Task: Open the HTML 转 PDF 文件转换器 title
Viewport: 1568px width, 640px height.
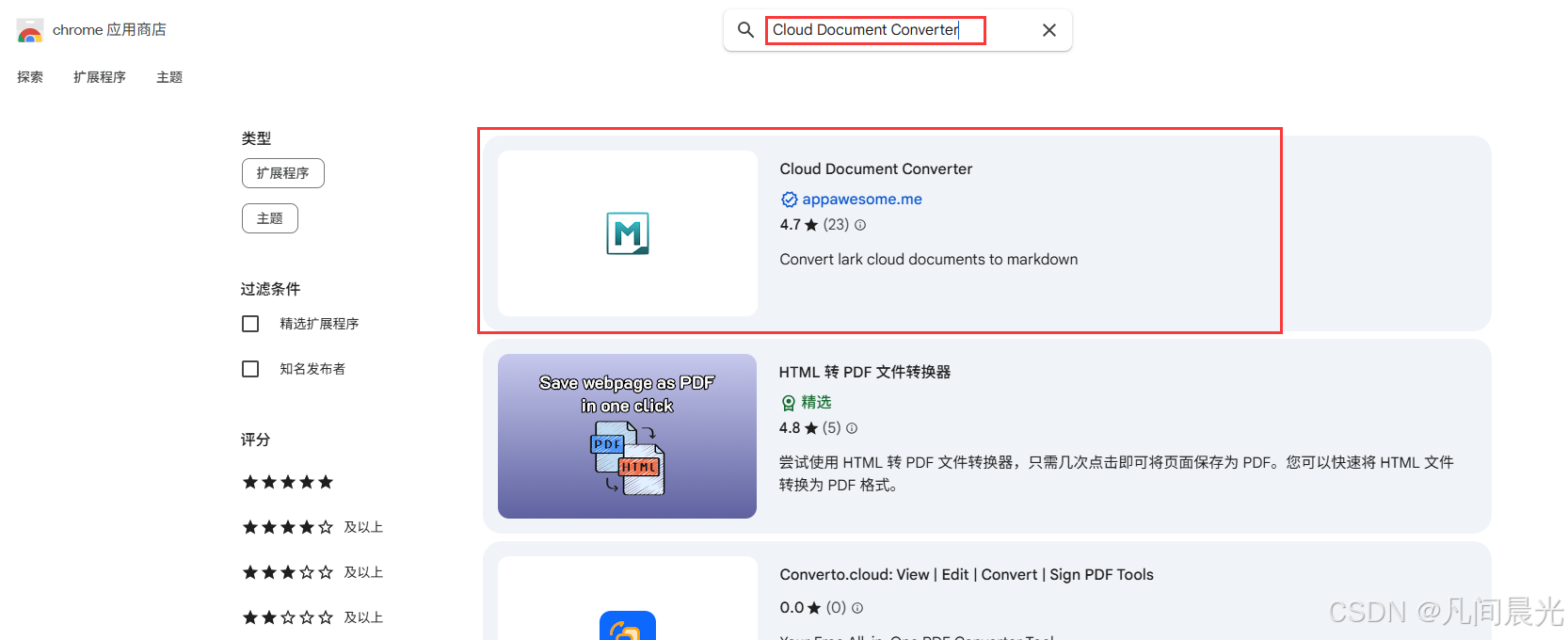Action: pos(865,373)
